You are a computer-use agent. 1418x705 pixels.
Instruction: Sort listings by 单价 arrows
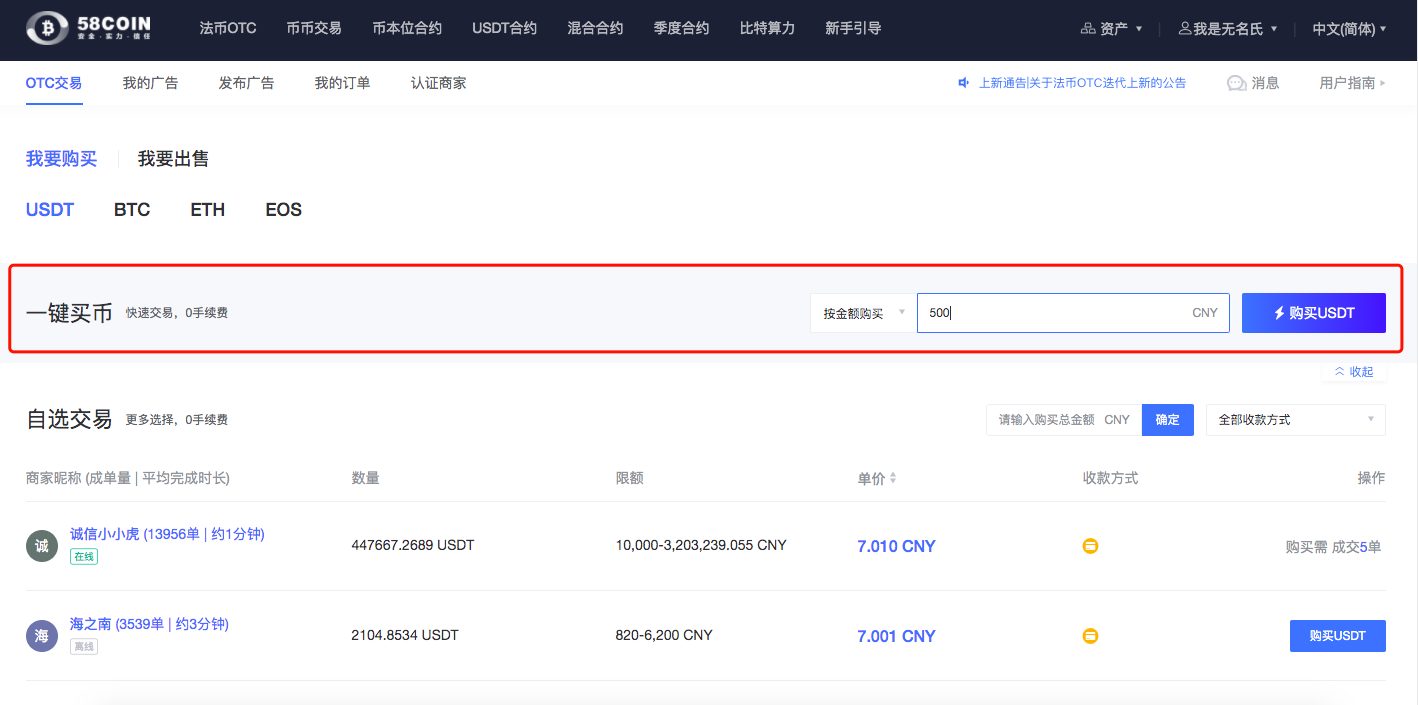893,479
